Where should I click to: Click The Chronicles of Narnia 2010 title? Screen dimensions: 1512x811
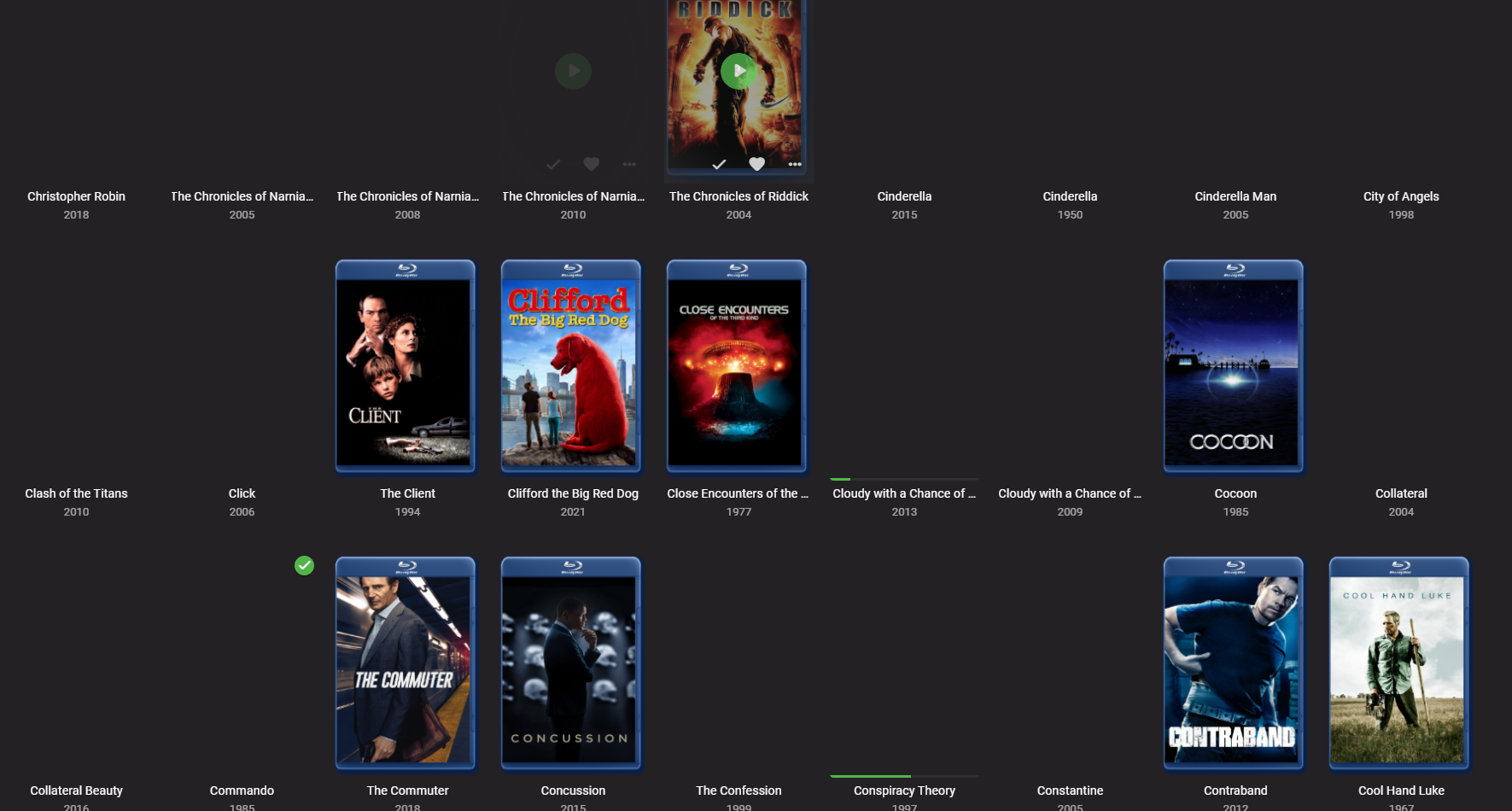[573, 196]
